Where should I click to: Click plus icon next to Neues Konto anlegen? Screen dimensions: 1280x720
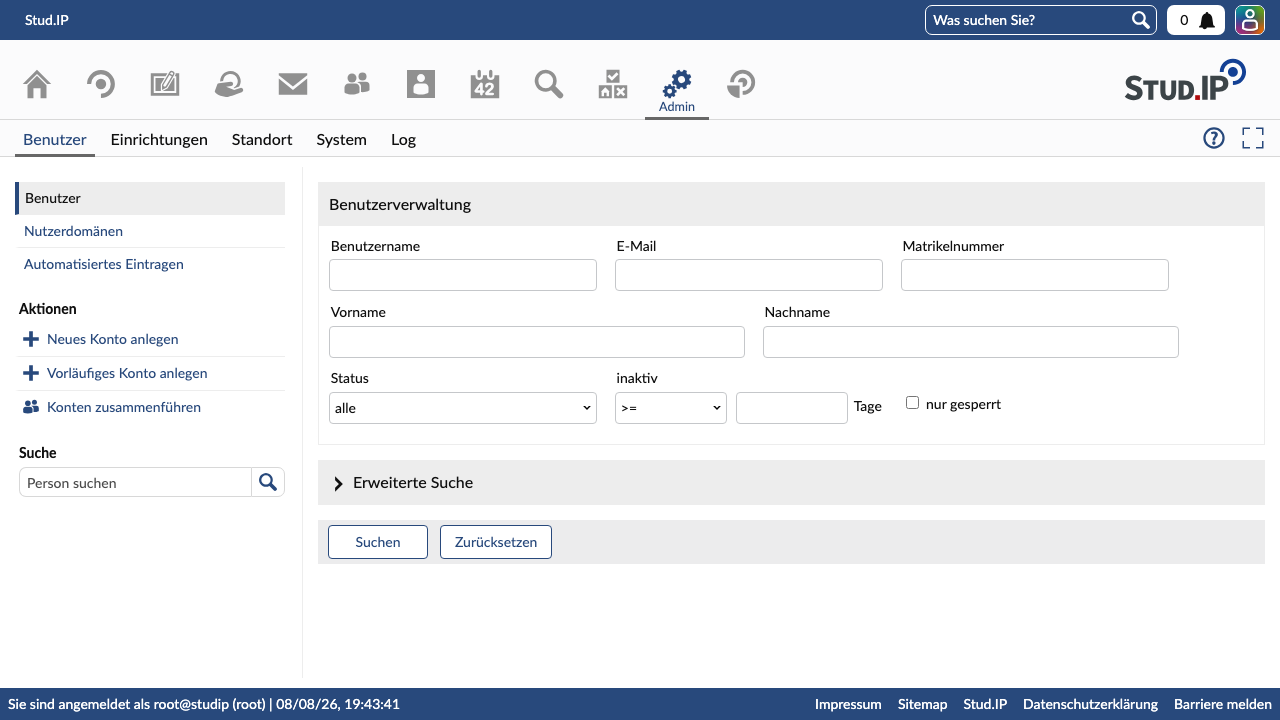click(31, 339)
